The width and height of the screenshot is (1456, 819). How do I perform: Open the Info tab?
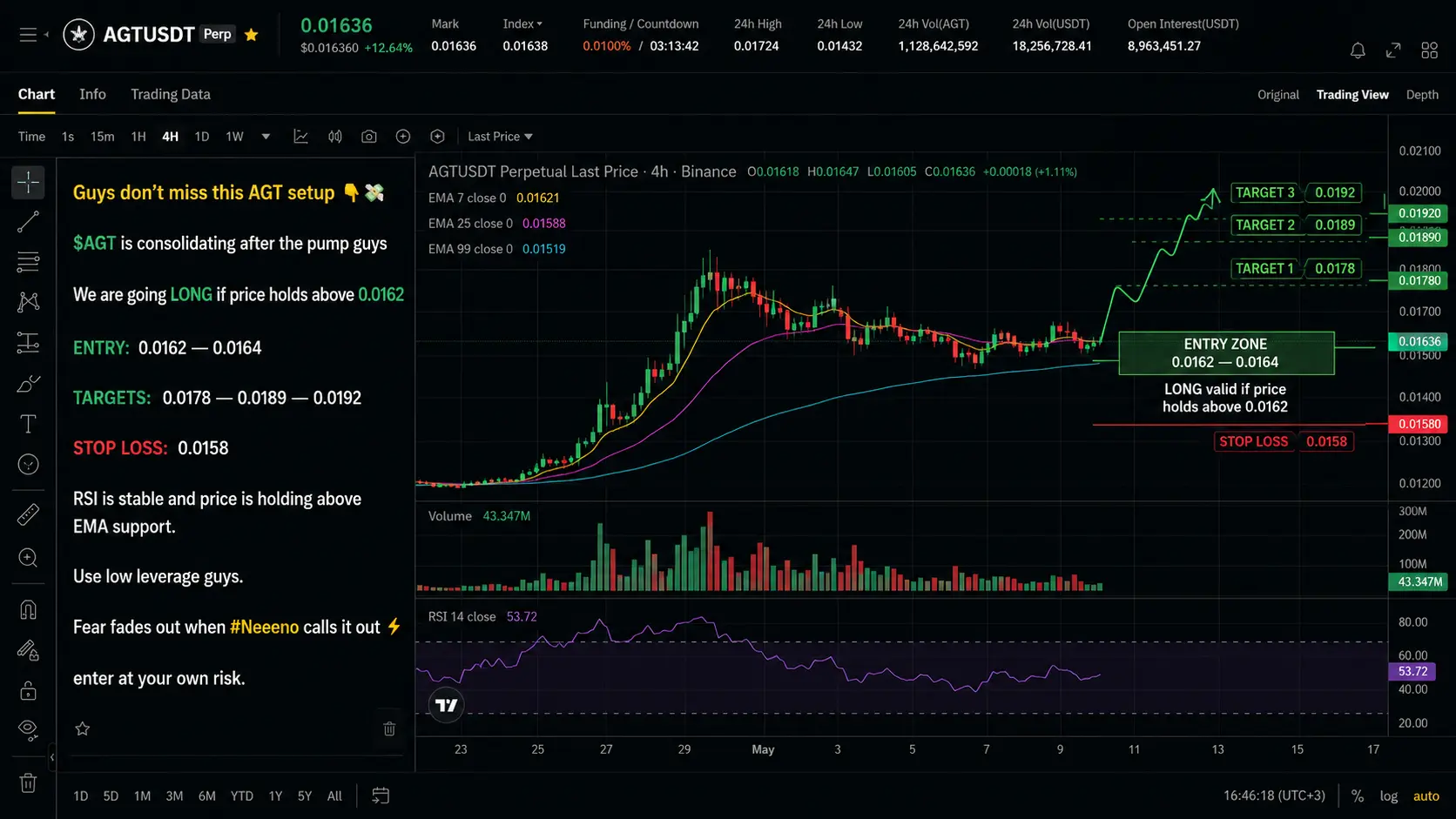tap(92, 94)
